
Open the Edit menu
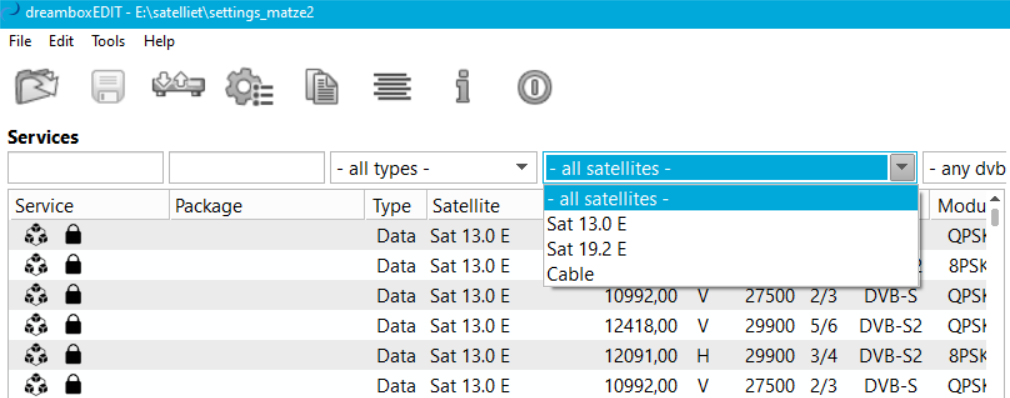pyautogui.click(x=61, y=42)
